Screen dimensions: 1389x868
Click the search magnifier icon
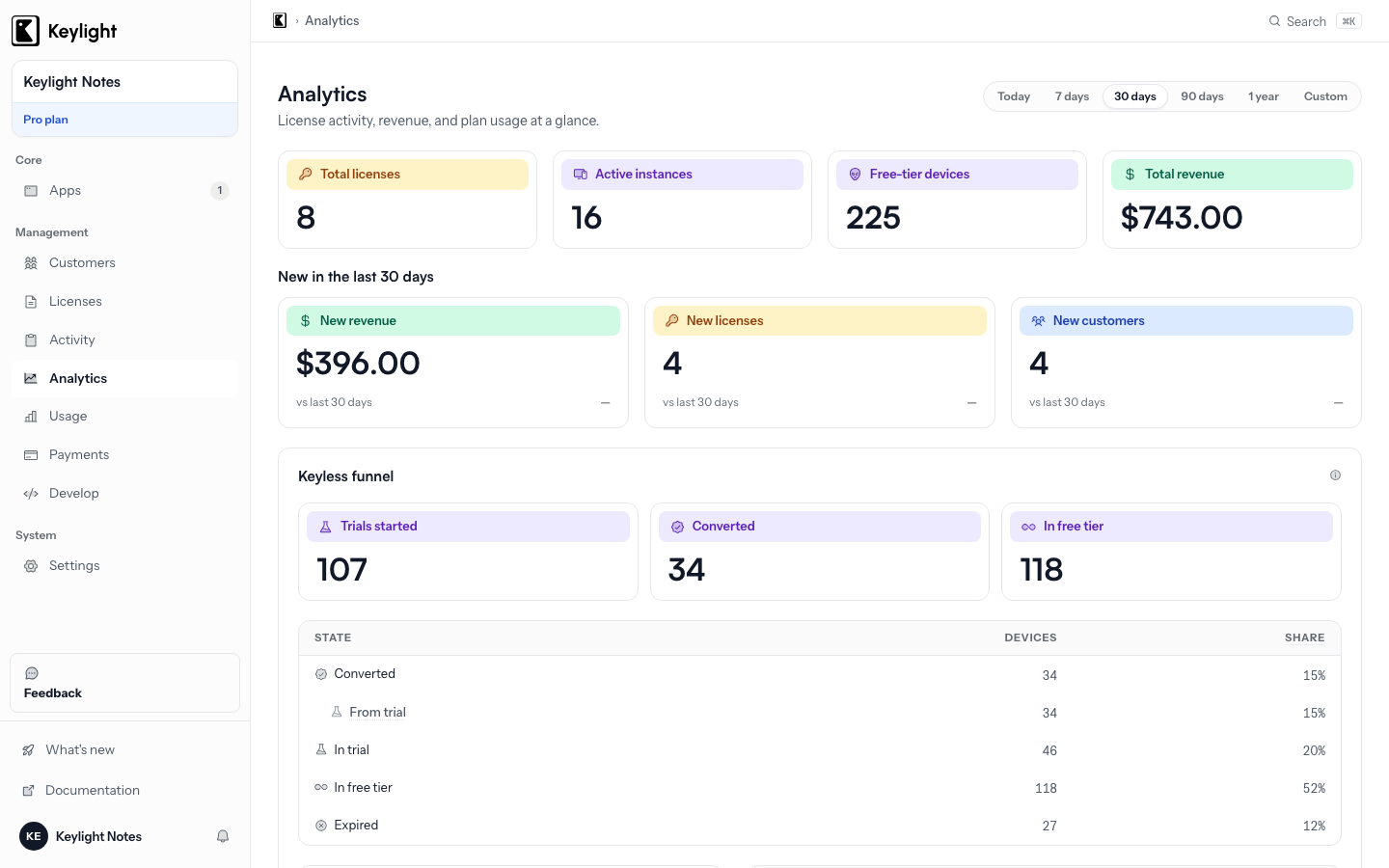coord(1275,21)
